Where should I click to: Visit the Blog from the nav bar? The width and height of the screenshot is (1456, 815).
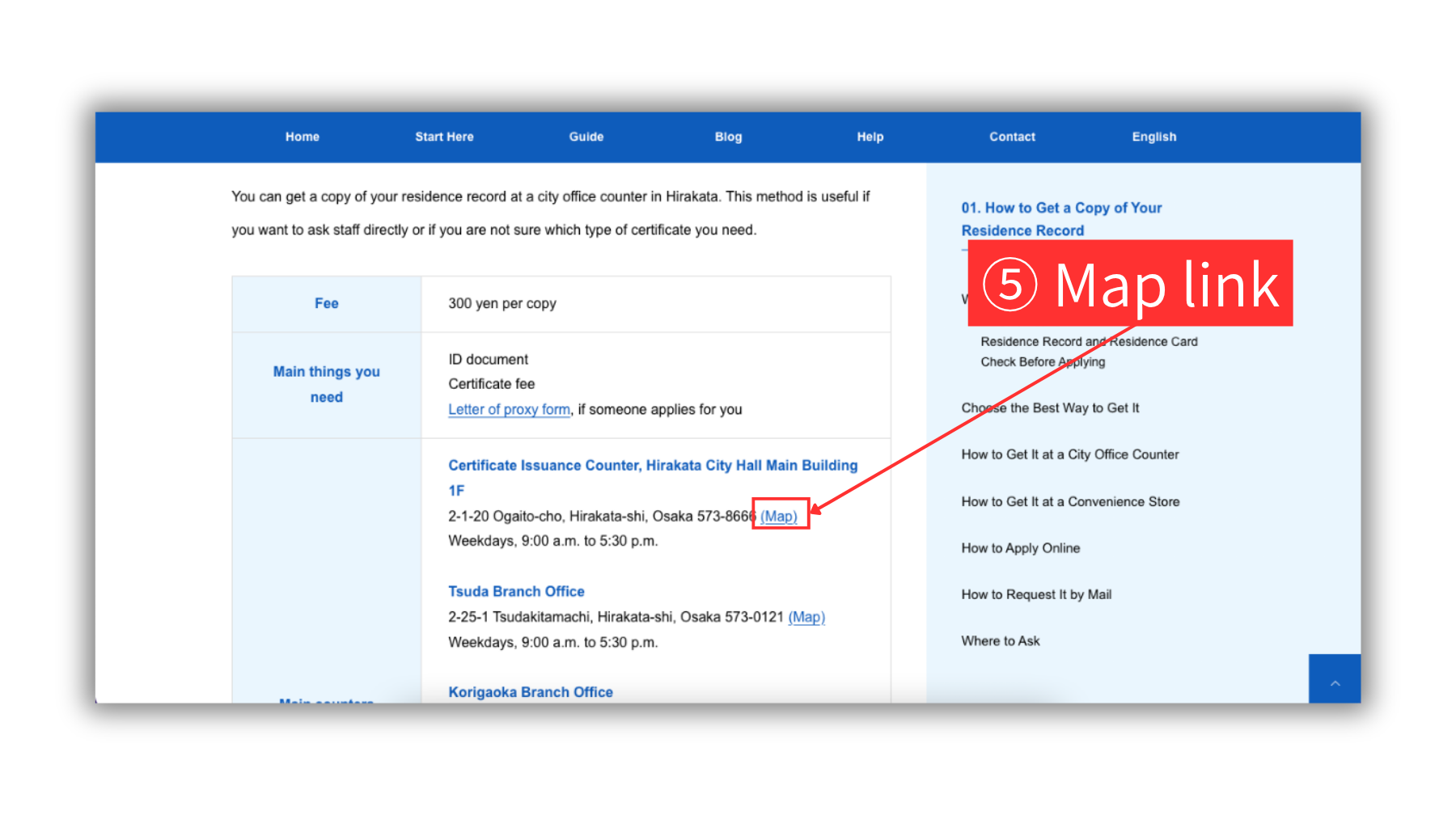pos(728,137)
